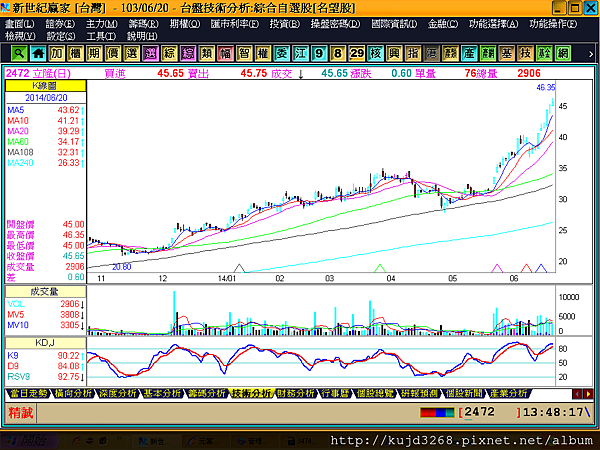This screenshot has height=450, width=600.
Task: Switch to the 財務分析 tab
Action: [296, 393]
